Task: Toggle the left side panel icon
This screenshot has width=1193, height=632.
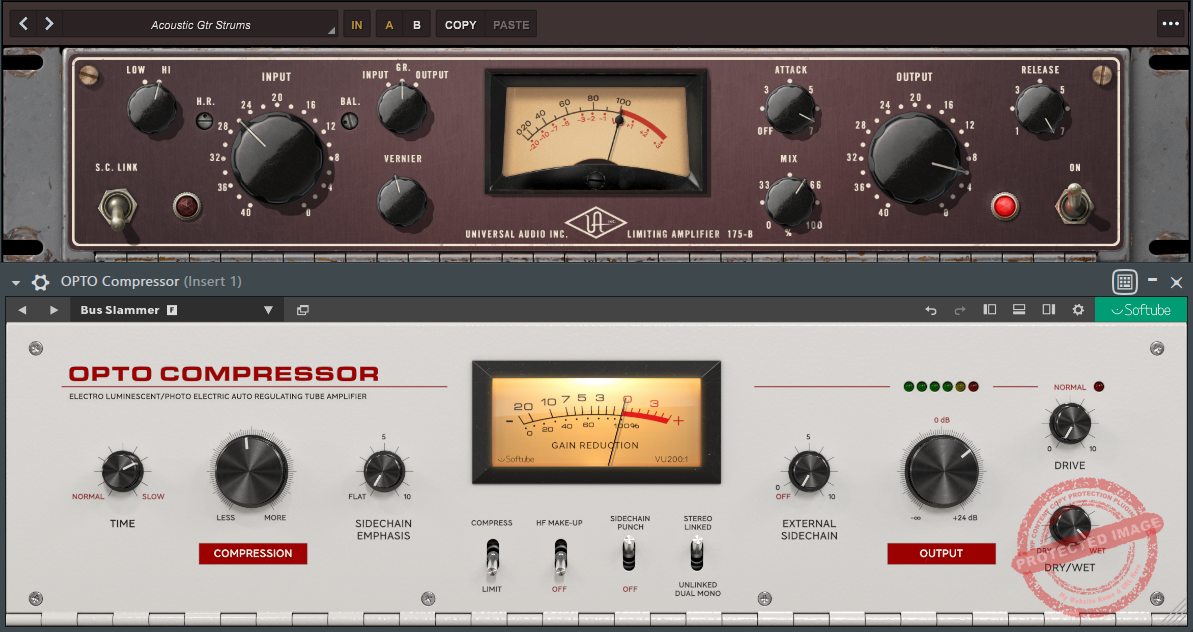Action: click(x=989, y=310)
